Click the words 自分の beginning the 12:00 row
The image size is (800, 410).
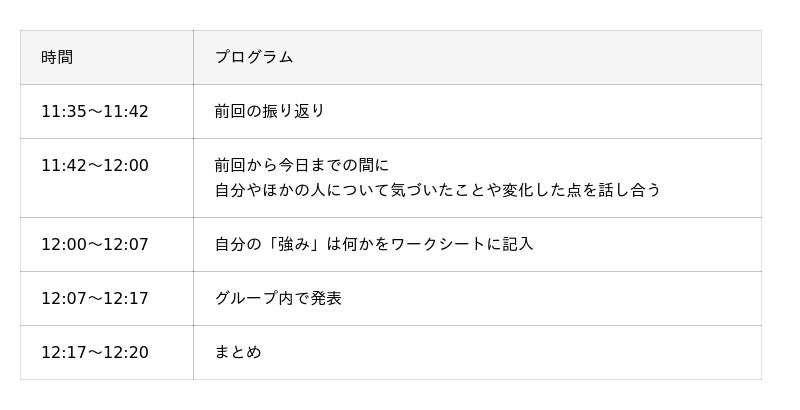point(238,244)
